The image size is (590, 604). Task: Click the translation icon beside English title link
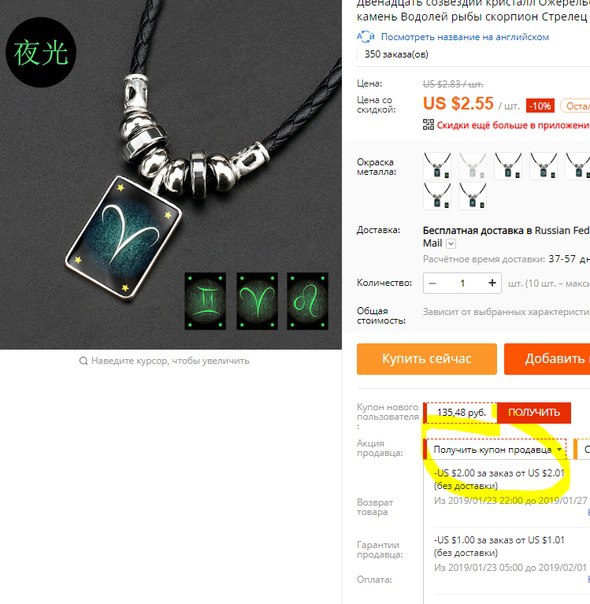point(365,37)
